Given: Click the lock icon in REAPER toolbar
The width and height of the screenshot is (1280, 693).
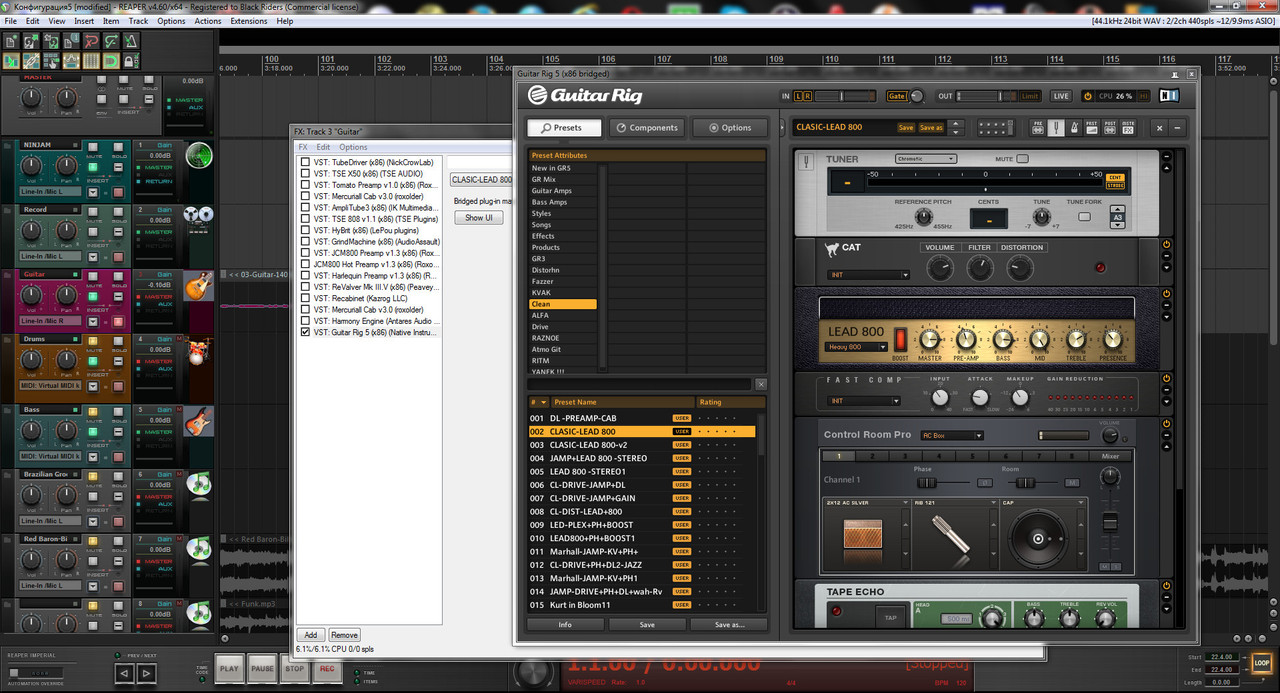Looking at the screenshot, I should tap(129, 61).
